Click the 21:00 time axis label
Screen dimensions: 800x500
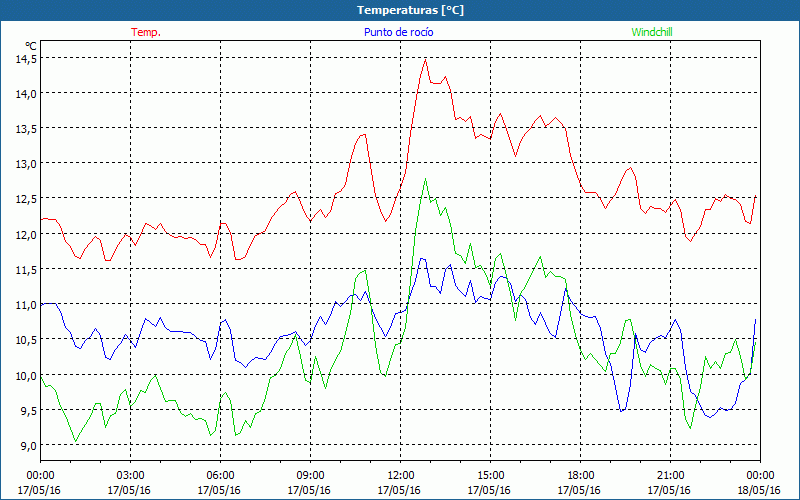(670, 476)
